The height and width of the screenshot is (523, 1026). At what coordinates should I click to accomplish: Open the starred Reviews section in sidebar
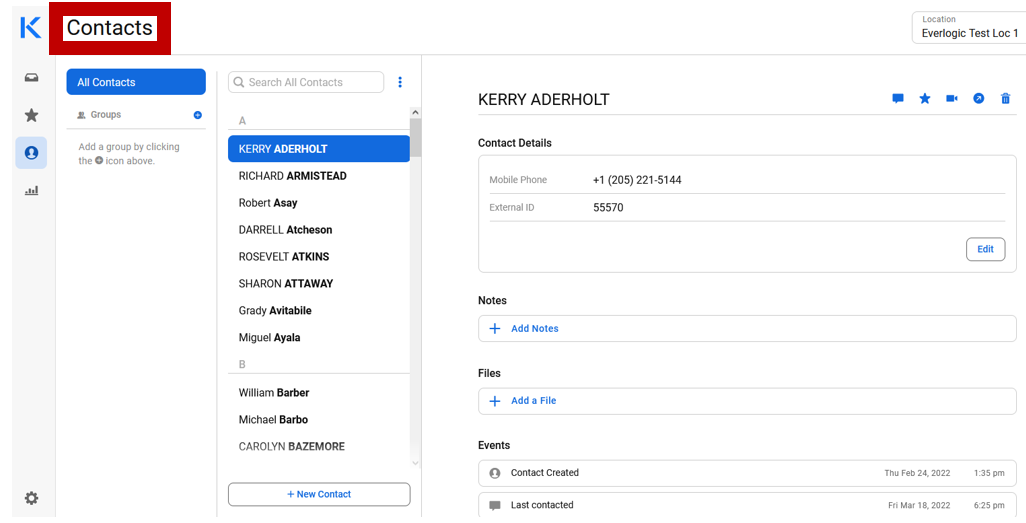[x=31, y=116]
